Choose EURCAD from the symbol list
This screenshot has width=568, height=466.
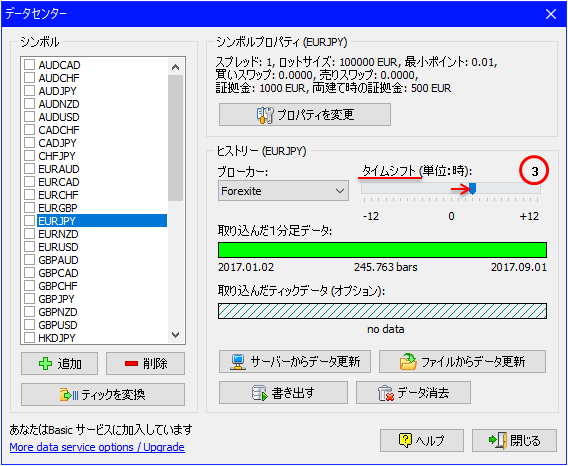click(59, 182)
